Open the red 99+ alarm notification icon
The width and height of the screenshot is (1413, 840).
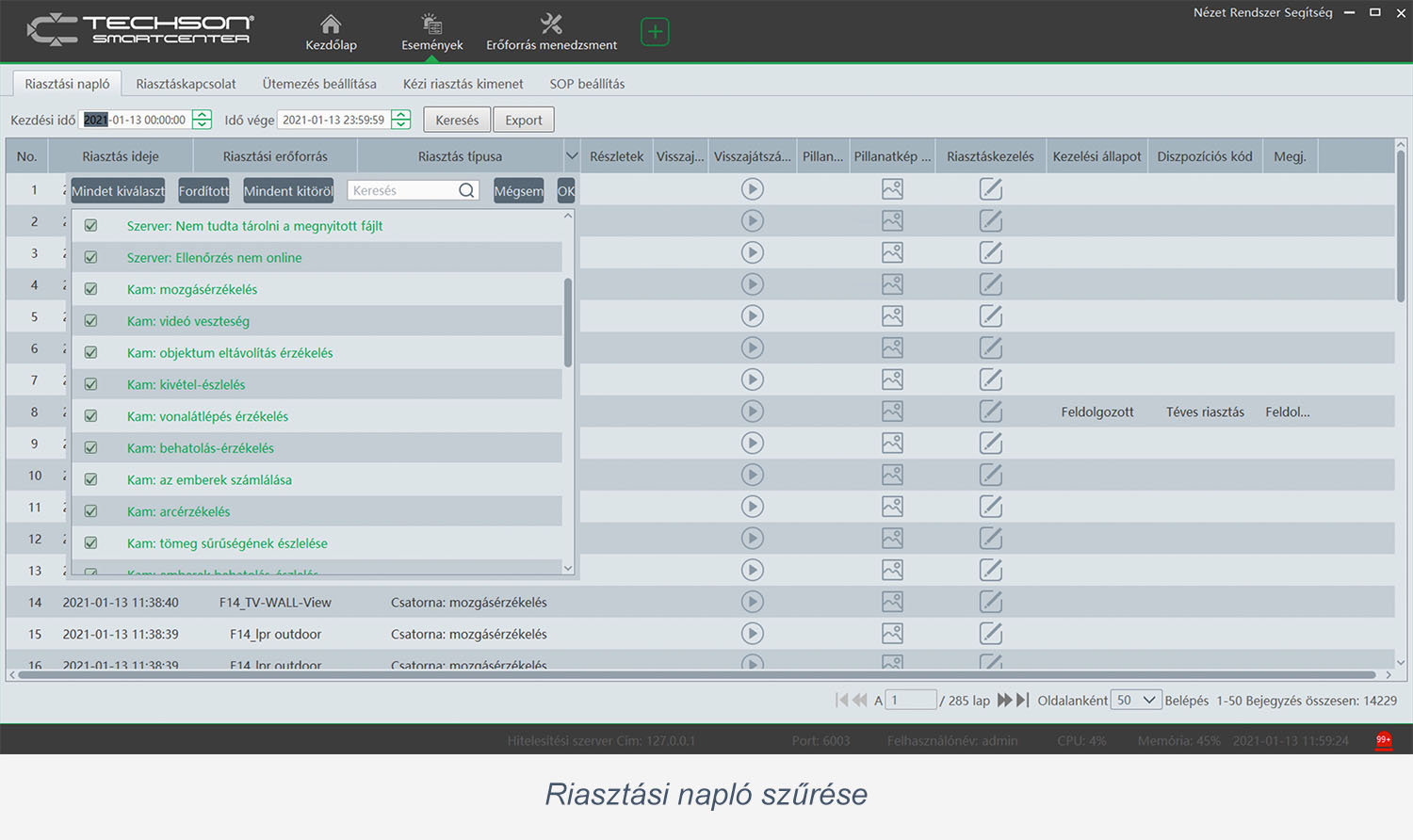click(1383, 740)
